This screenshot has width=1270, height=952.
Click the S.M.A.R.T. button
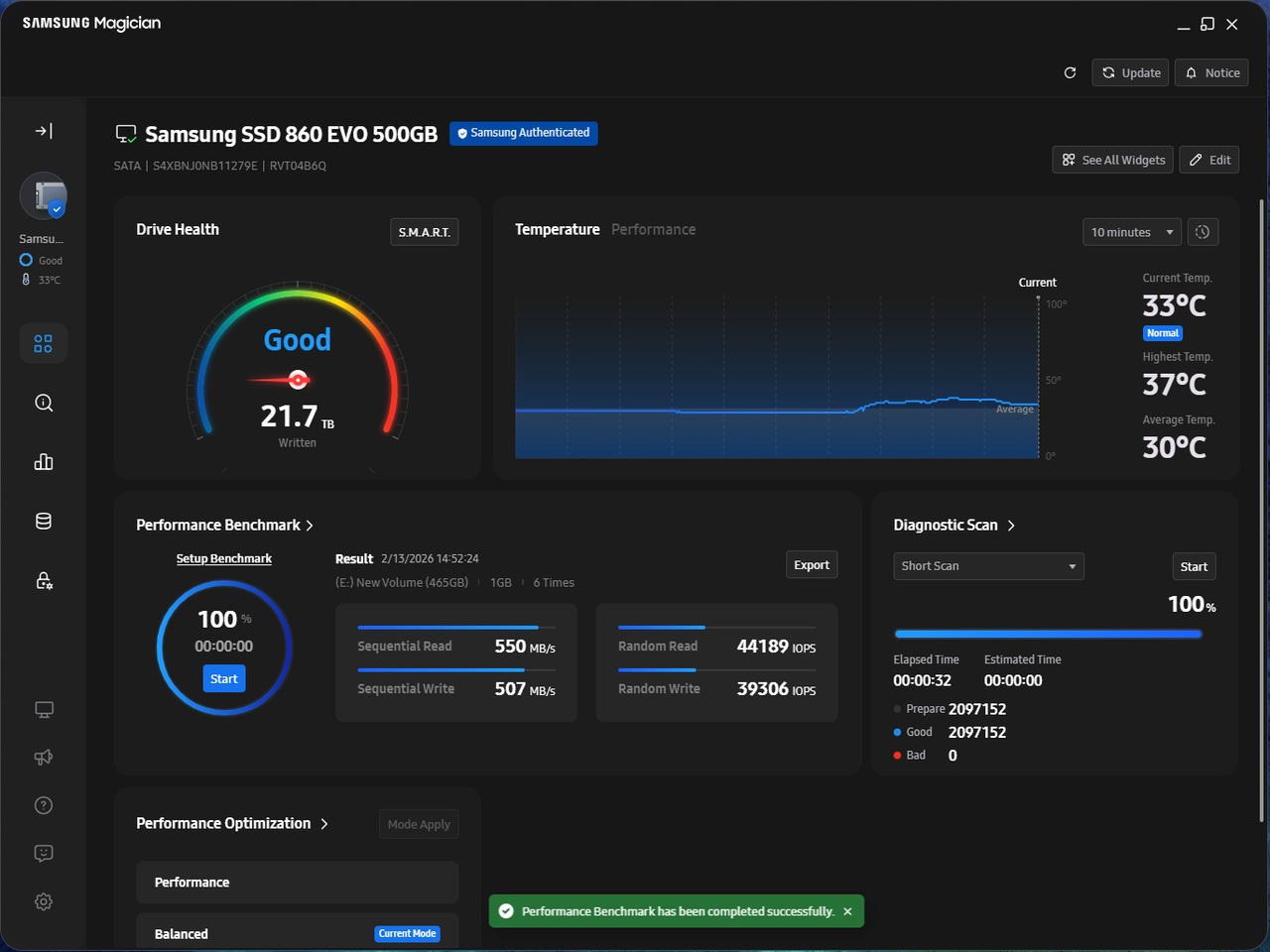click(425, 232)
